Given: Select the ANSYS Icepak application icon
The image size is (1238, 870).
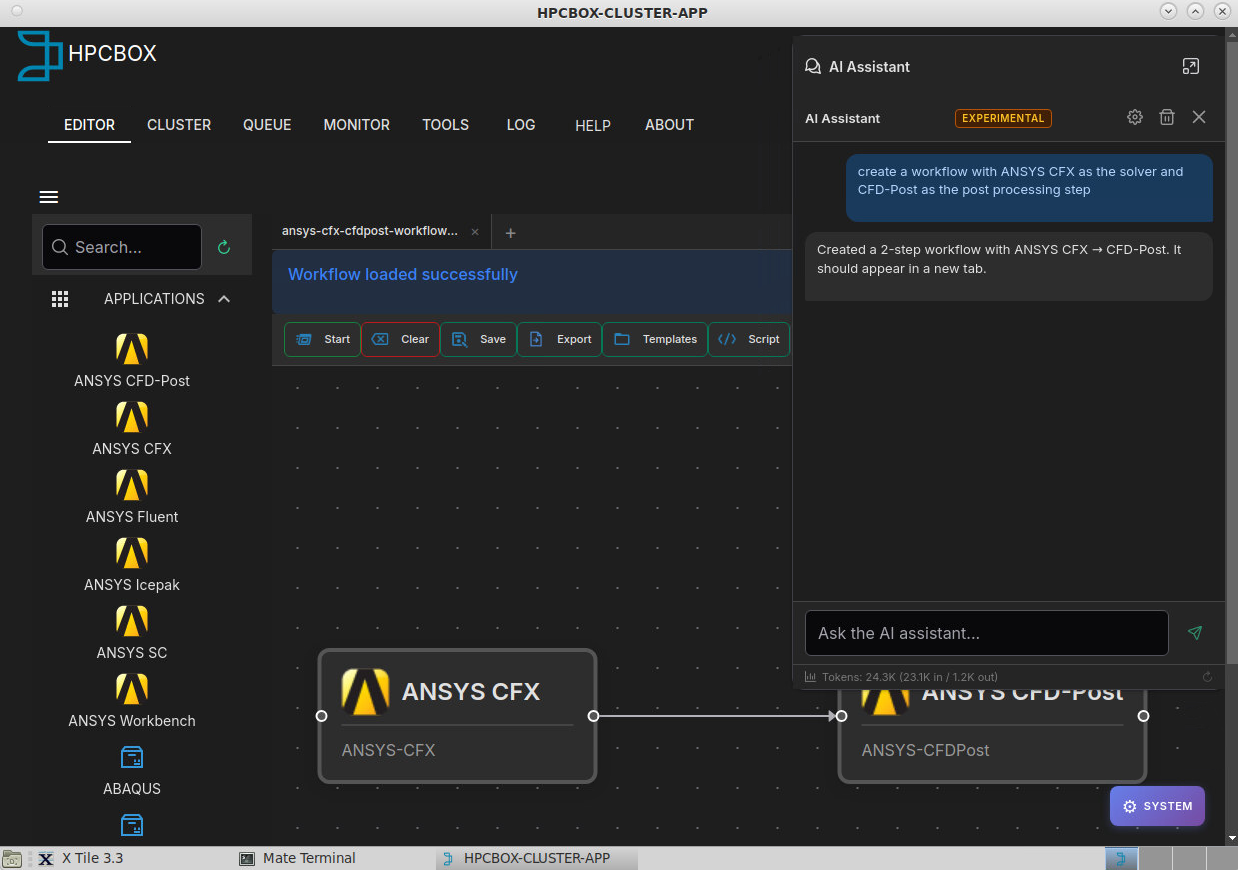Looking at the screenshot, I should [132, 552].
